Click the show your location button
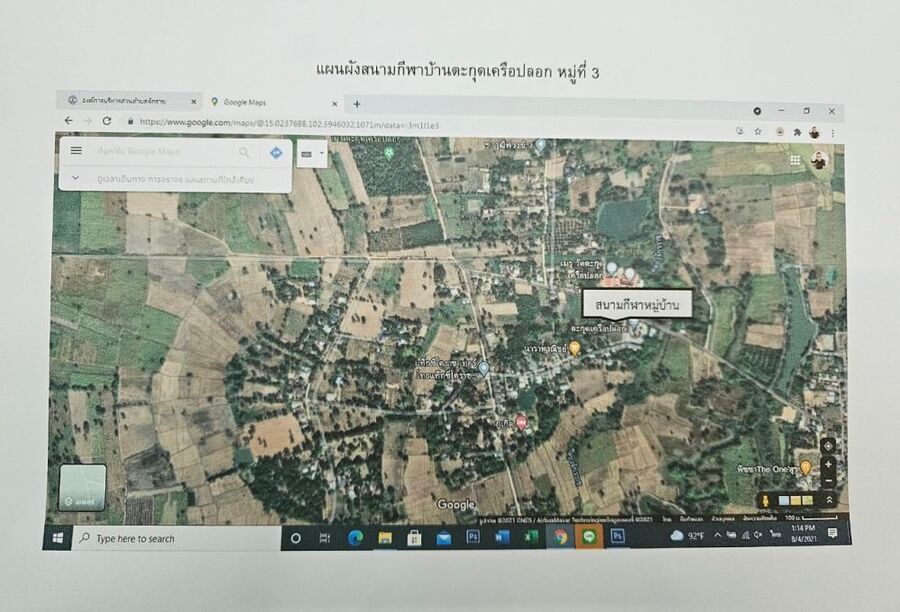This screenshot has width=900, height=612. coord(828,445)
